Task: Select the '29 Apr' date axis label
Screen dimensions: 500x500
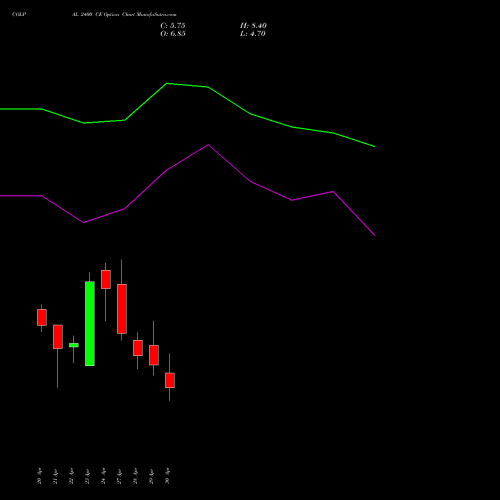Action: pos(151,476)
